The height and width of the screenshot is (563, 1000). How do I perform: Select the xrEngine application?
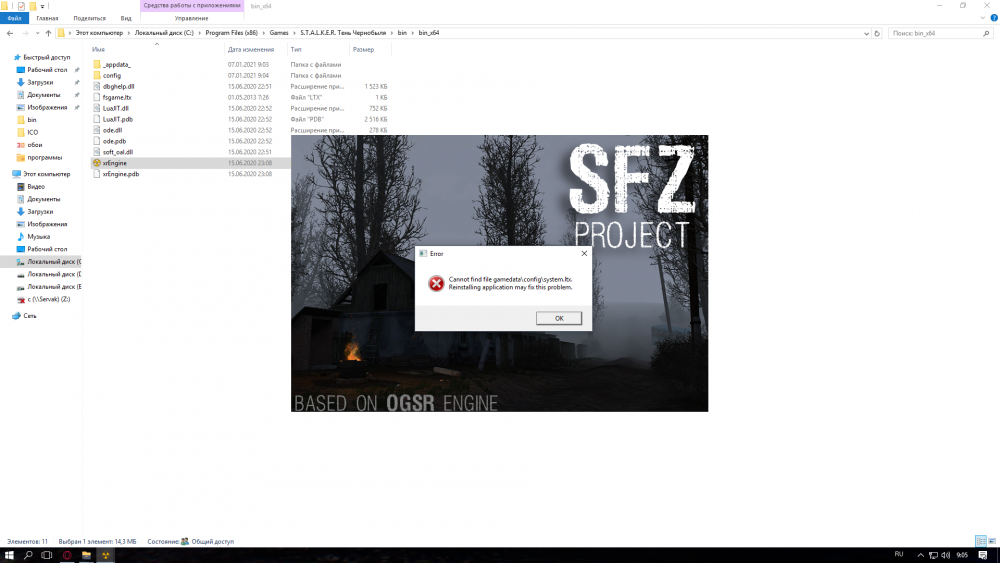[x=115, y=163]
